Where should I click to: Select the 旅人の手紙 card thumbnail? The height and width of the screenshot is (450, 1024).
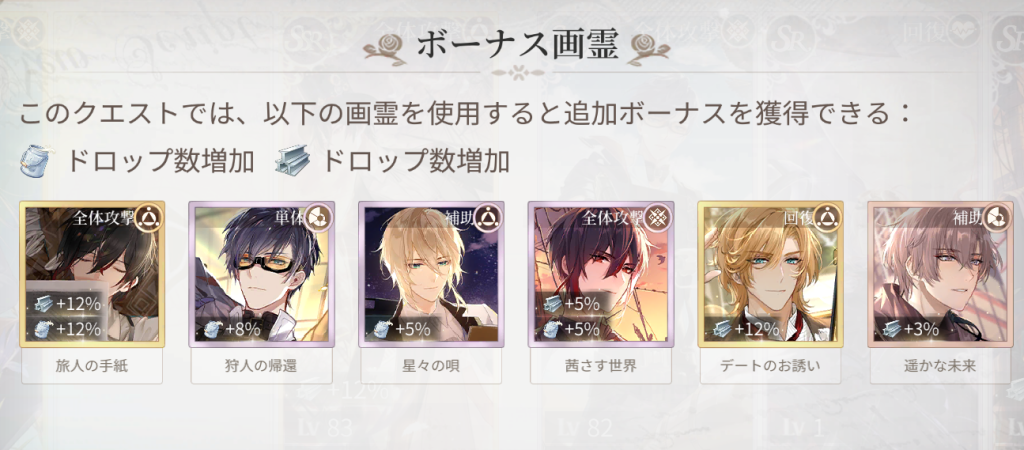tap(92, 274)
